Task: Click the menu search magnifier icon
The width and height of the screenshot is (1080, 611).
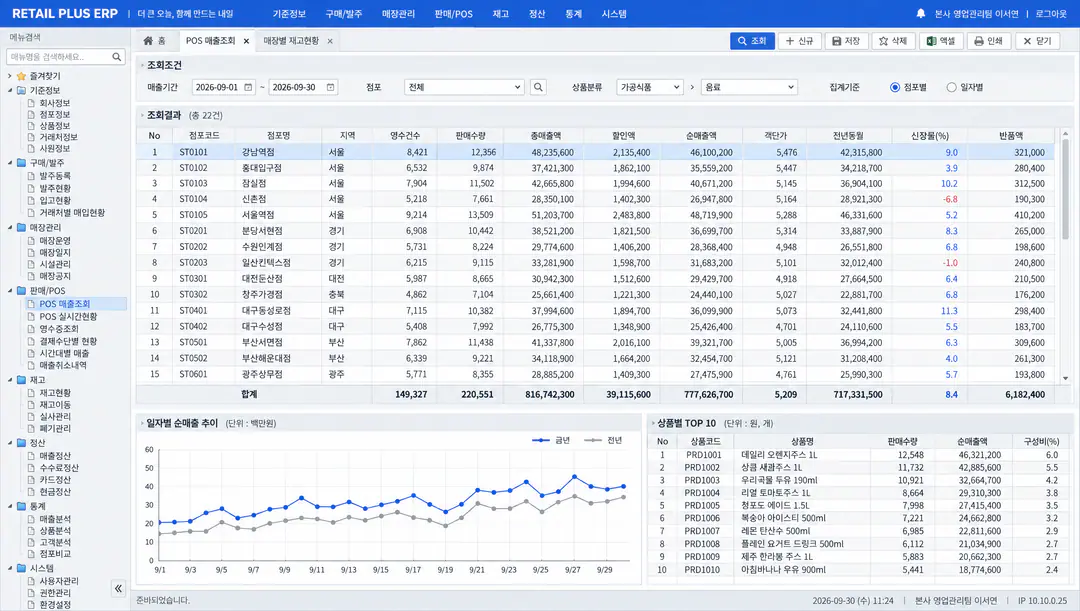Action: 117,57
